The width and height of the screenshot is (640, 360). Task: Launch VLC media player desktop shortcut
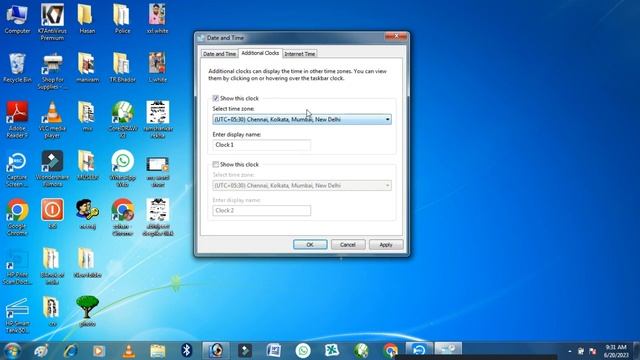click(52, 119)
